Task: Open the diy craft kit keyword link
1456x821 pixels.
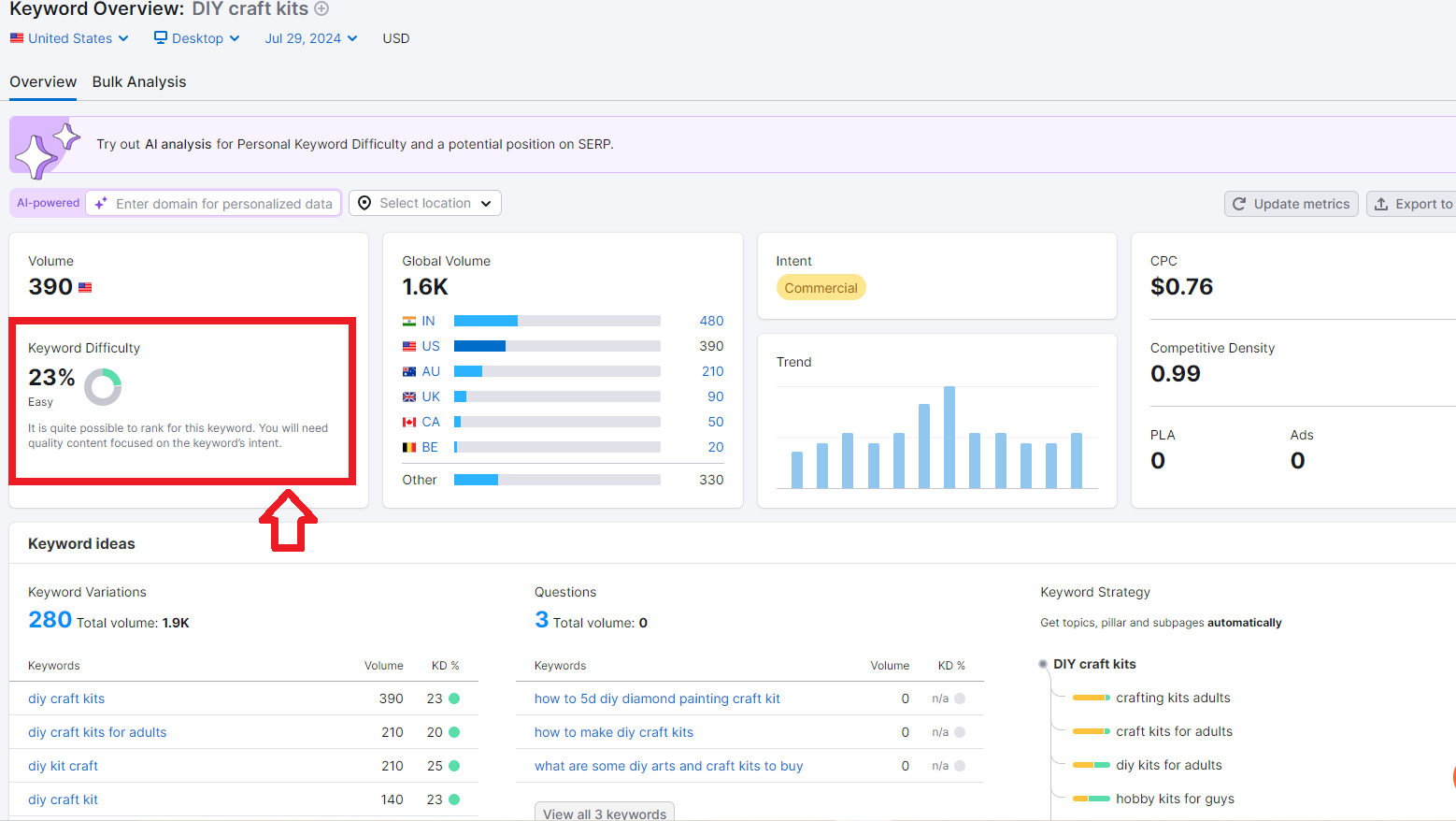Action: pyautogui.click(x=63, y=799)
